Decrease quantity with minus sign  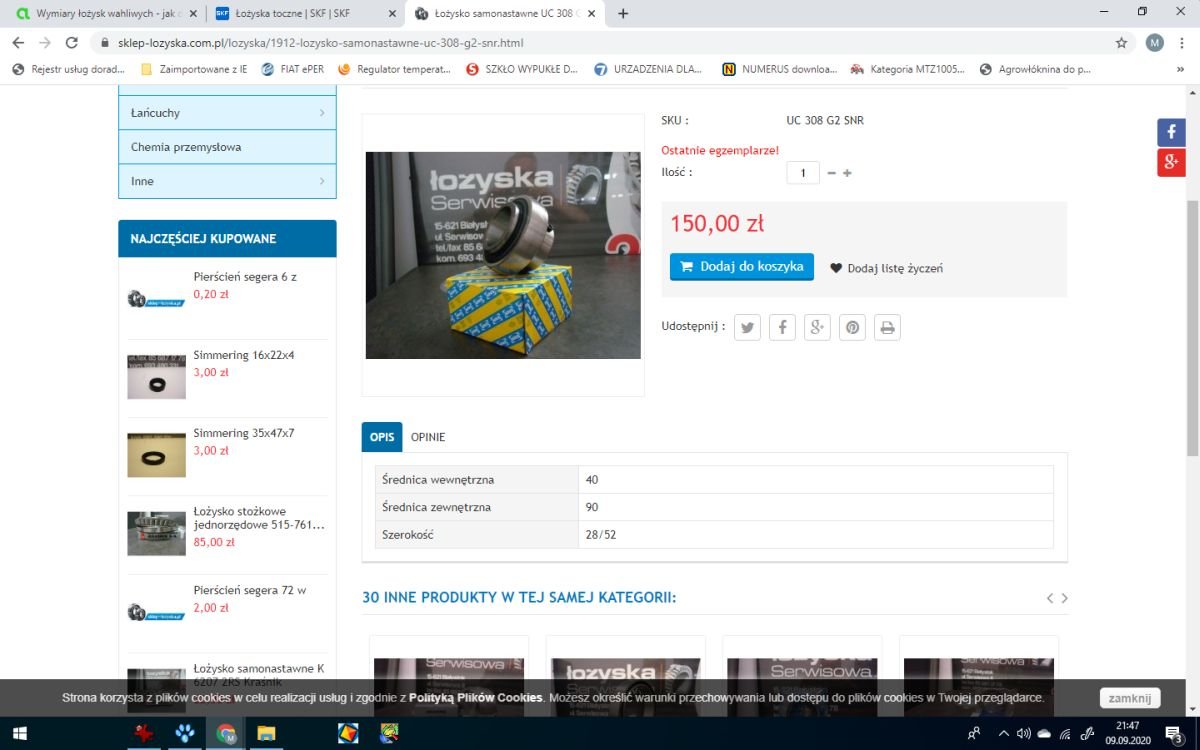pos(831,173)
